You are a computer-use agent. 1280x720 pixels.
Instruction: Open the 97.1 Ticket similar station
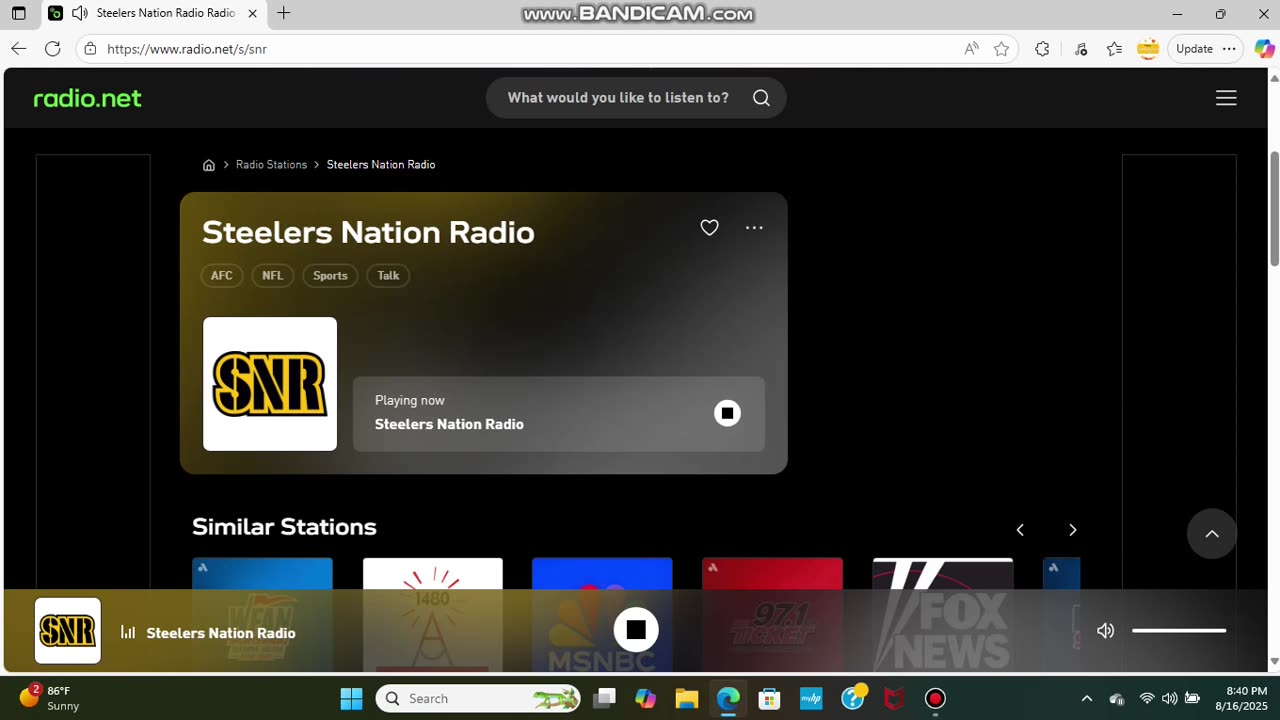772,614
